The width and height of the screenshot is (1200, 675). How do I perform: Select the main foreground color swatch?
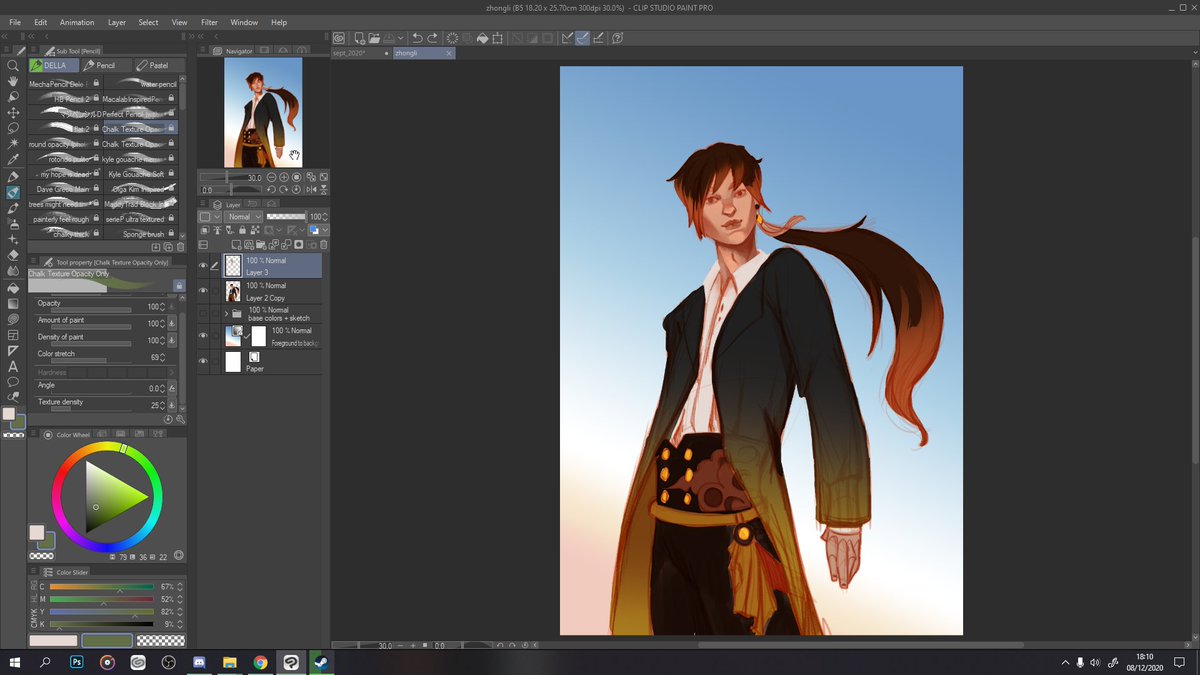(x=36, y=532)
